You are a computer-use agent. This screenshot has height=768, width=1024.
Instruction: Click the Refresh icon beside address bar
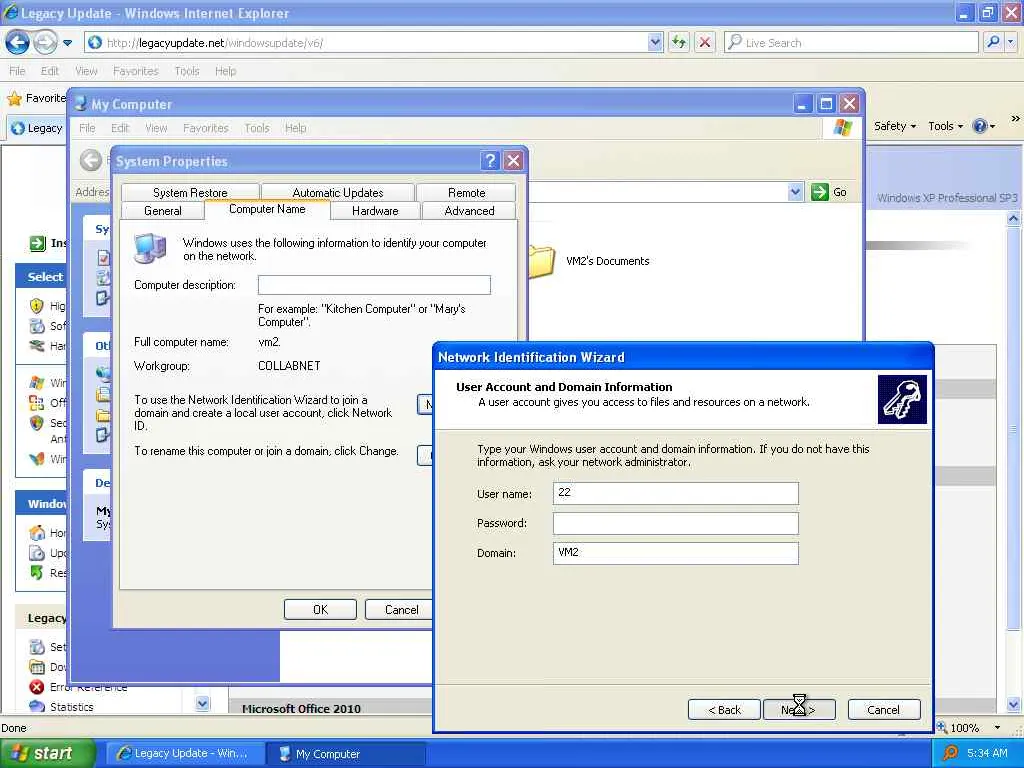pyautogui.click(x=679, y=42)
